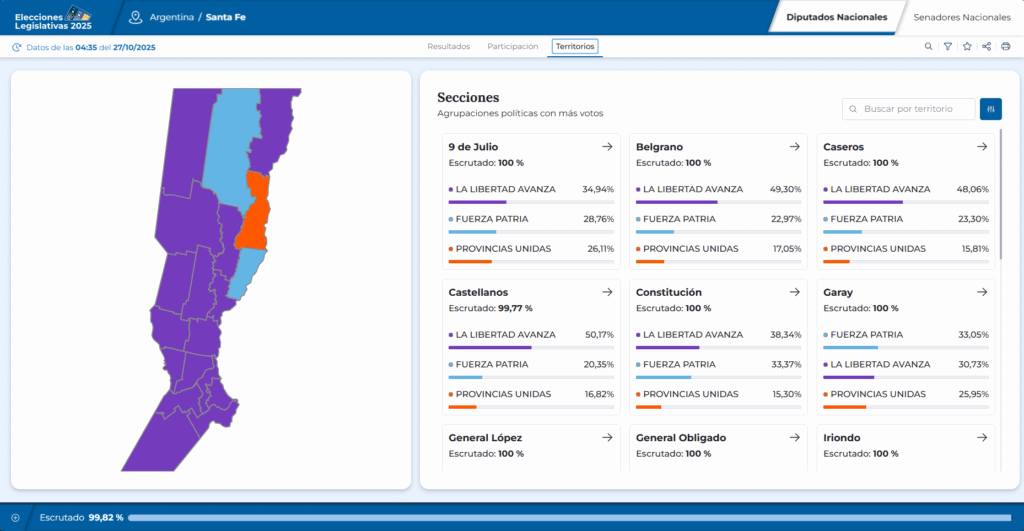Mark page as favorite with star icon
Image resolution: width=1024 pixels, height=531 pixels.
click(x=967, y=47)
